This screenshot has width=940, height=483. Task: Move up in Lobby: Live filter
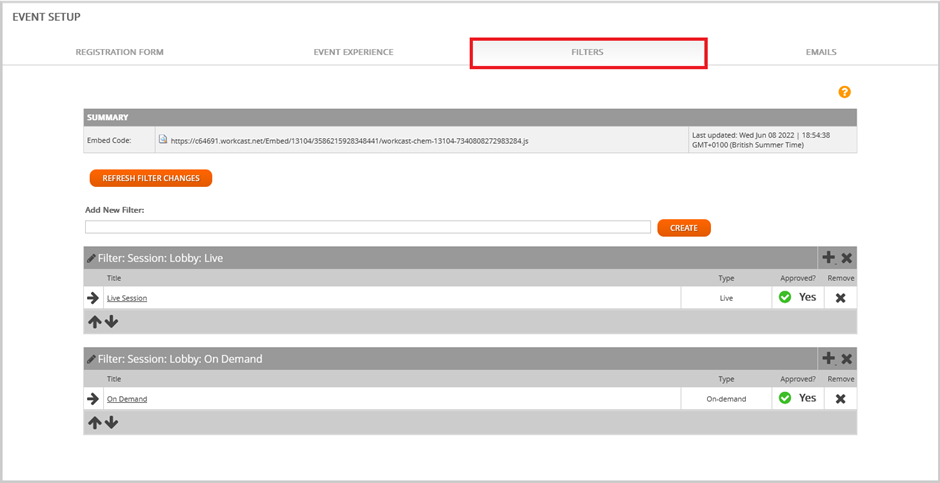point(95,322)
